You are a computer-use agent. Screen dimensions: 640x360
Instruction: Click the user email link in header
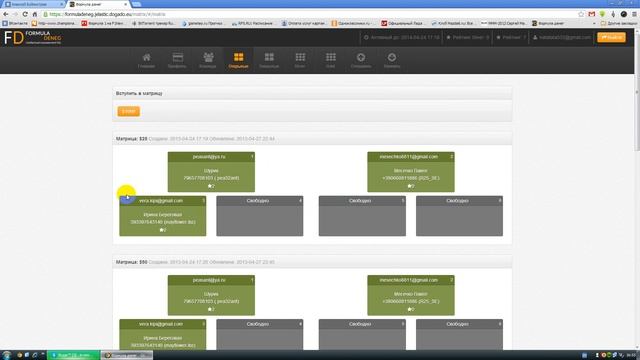pyautogui.click(x=562, y=37)
